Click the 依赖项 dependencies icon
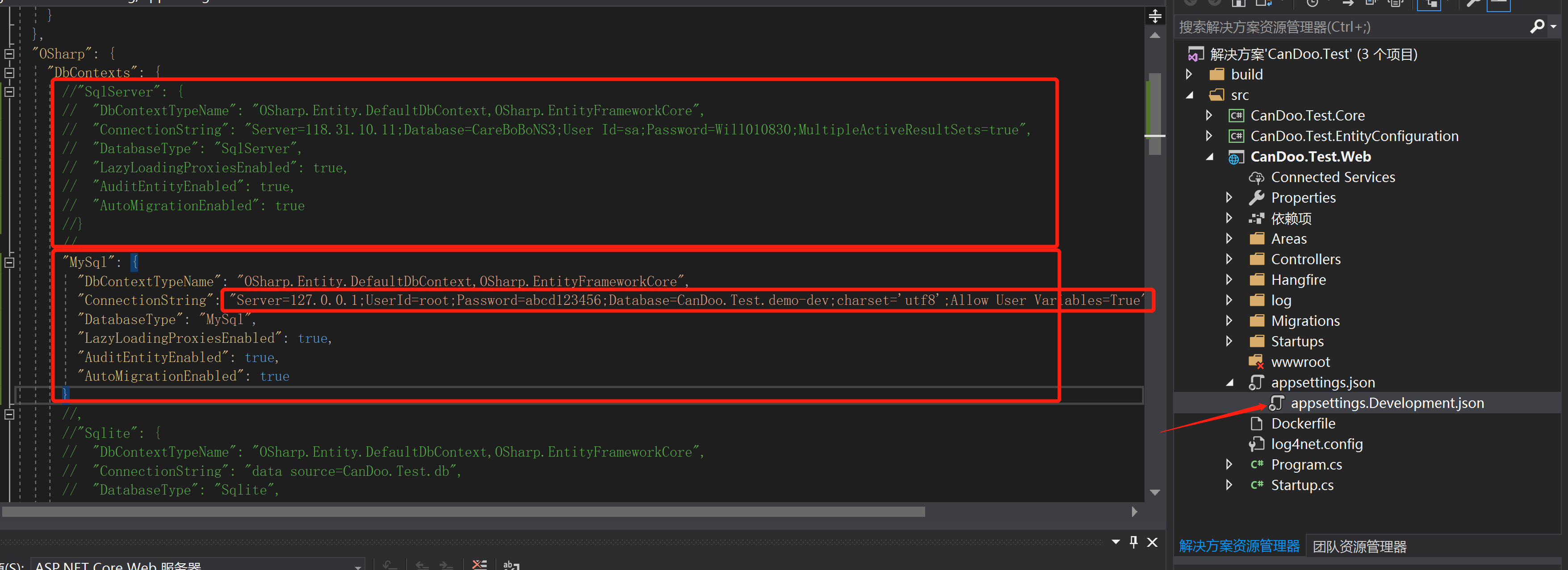The image size is (1568, 570). point(1257,218)
